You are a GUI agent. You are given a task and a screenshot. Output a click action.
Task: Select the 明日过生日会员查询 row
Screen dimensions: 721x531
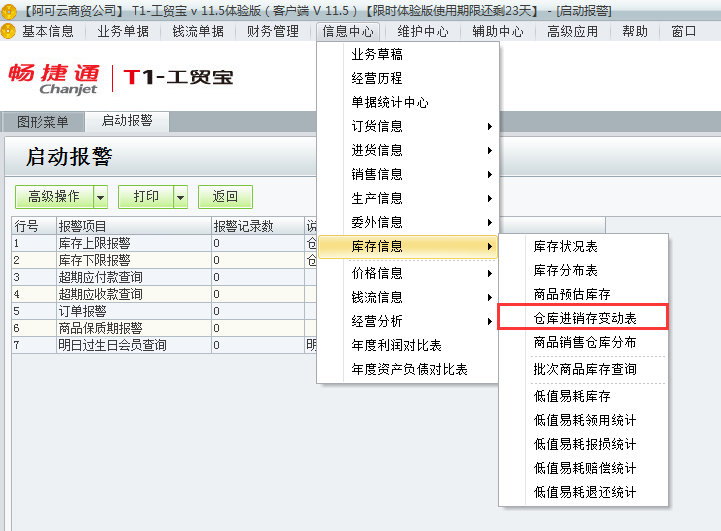[x=164, y=345]
